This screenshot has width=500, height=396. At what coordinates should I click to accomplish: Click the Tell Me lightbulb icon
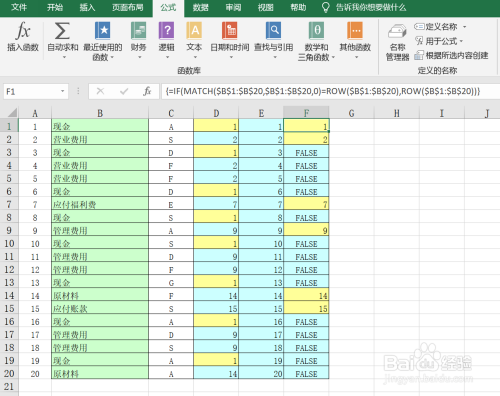[326, 7]
